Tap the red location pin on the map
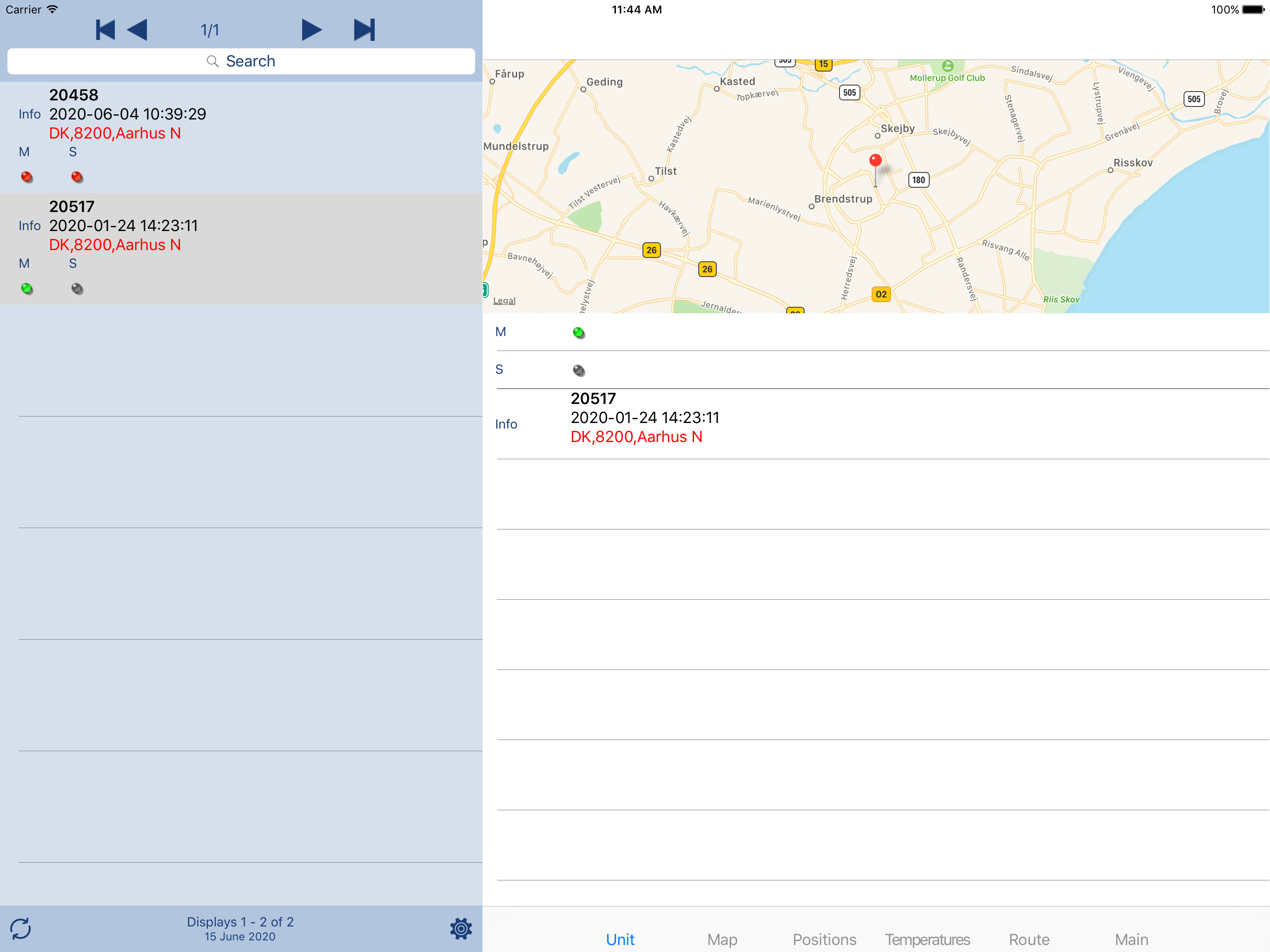This screenshot has height=952, width=1270. (875, 161)
